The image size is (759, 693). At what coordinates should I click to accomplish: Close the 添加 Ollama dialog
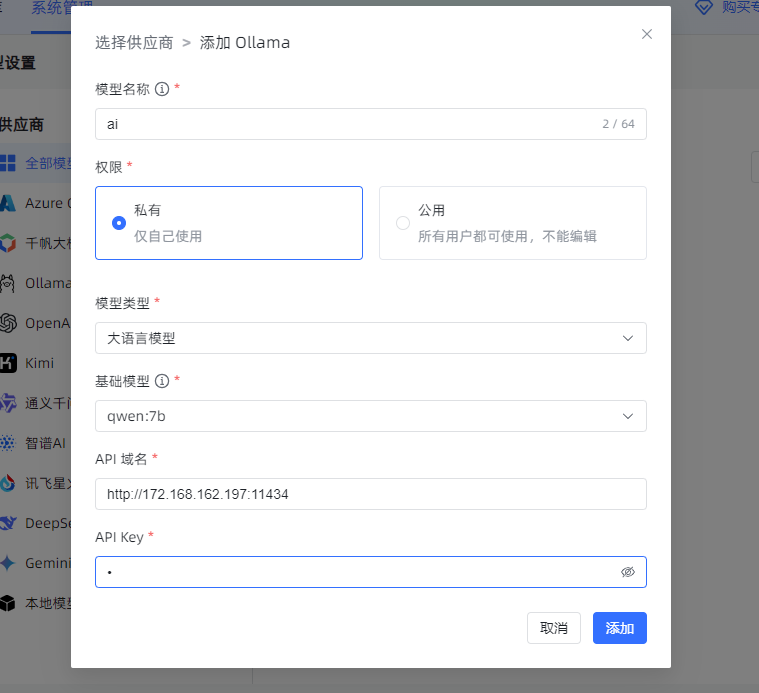pos(647,34)
